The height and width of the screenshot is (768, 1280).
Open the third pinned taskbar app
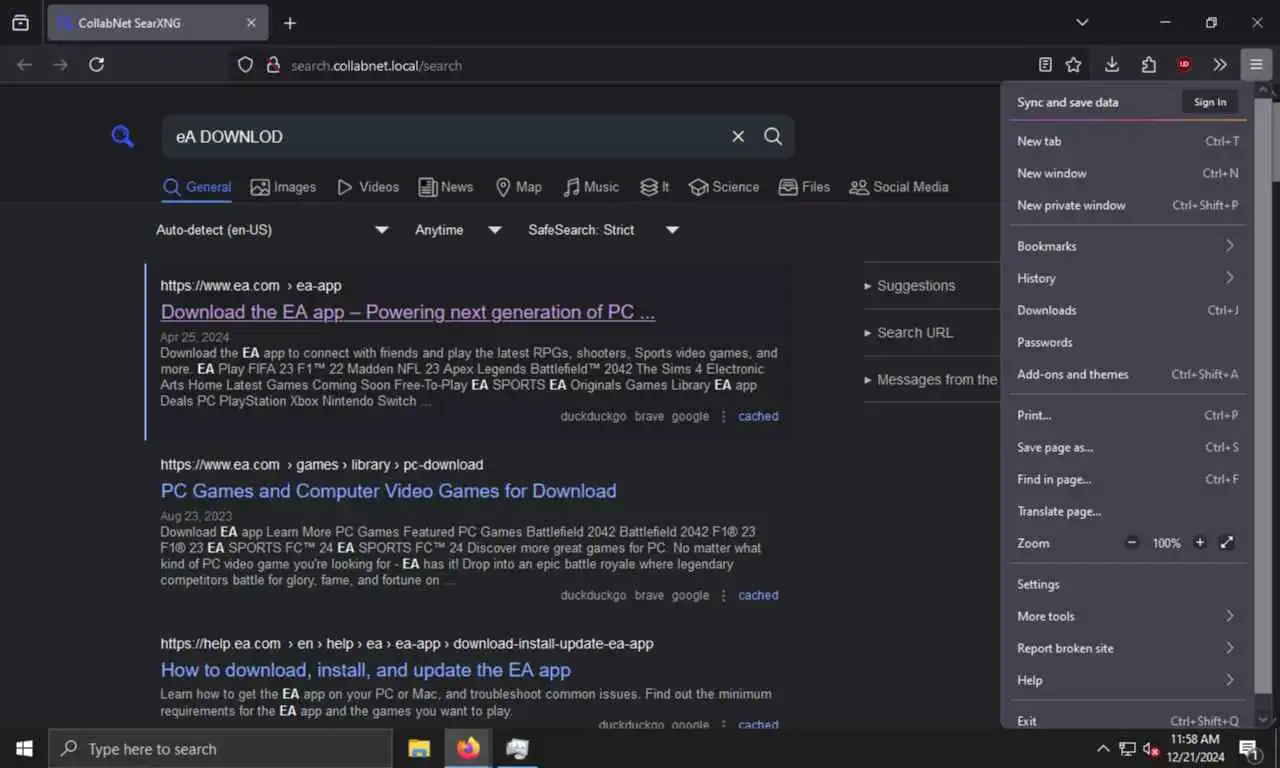point(517,748)
